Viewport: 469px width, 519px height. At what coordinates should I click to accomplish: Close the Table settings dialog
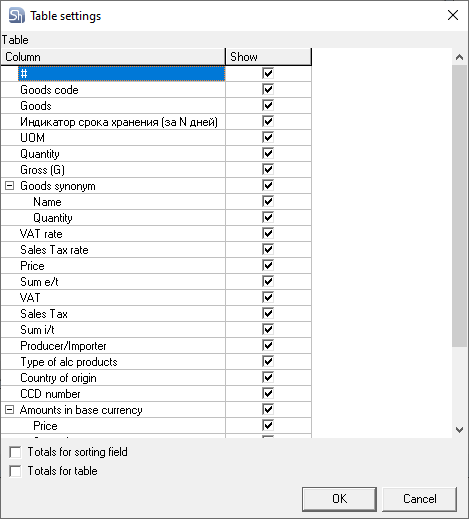click(453, 15)
